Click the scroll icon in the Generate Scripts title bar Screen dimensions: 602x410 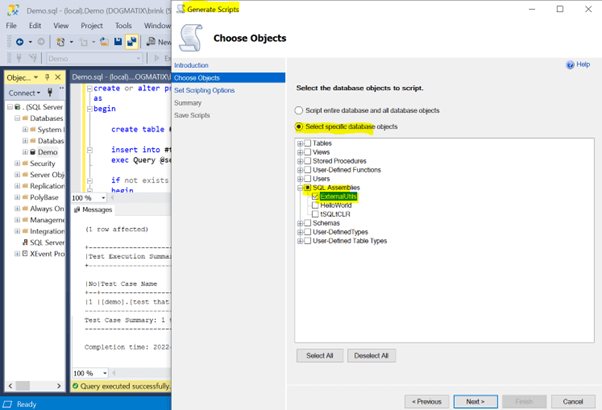pos(180,9)
